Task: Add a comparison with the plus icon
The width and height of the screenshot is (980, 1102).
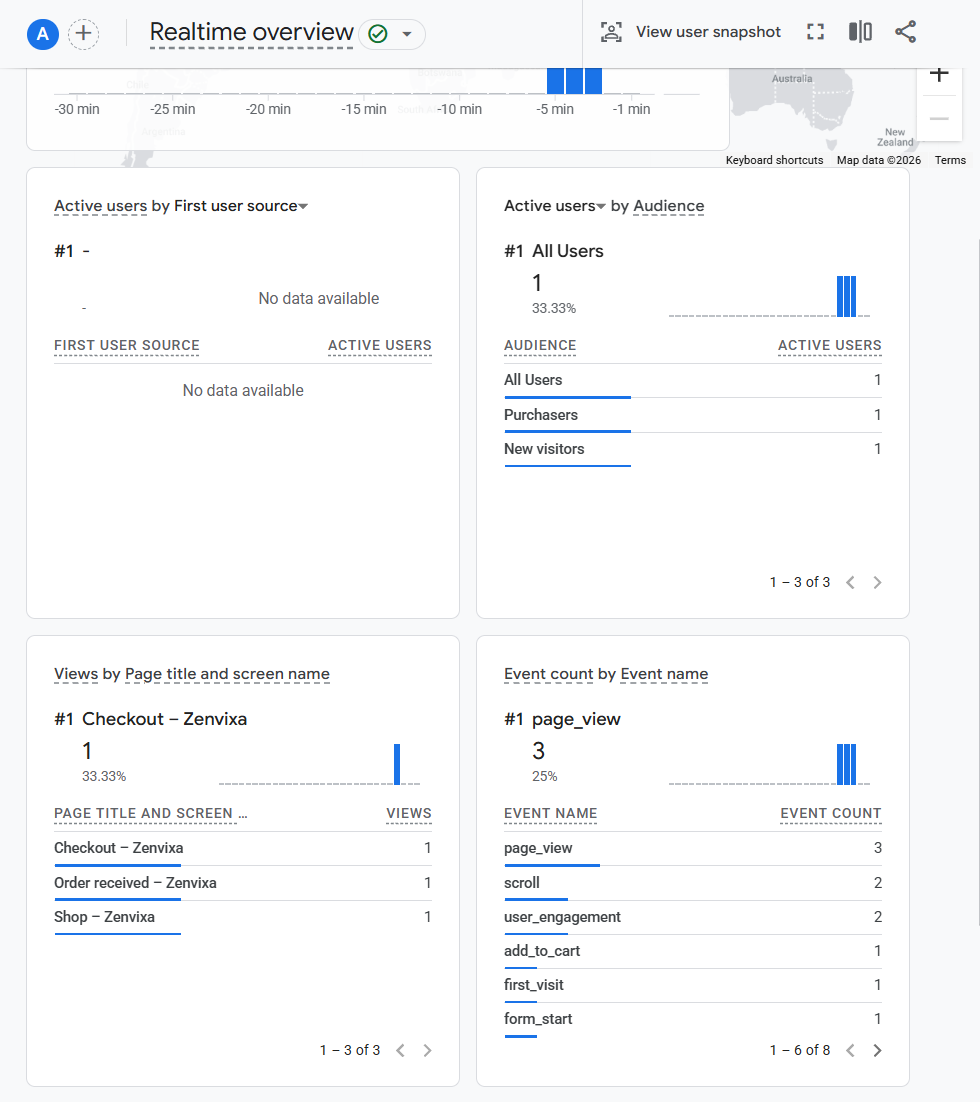Action: click(x=84, y=34)
